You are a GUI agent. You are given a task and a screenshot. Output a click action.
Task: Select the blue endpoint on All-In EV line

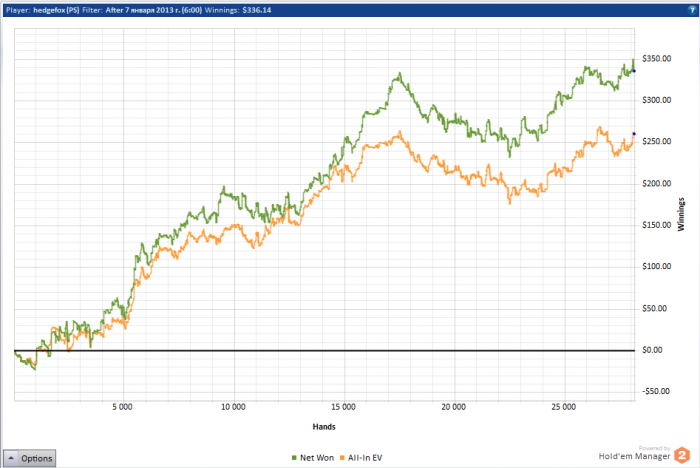click(x=634, y=134)
